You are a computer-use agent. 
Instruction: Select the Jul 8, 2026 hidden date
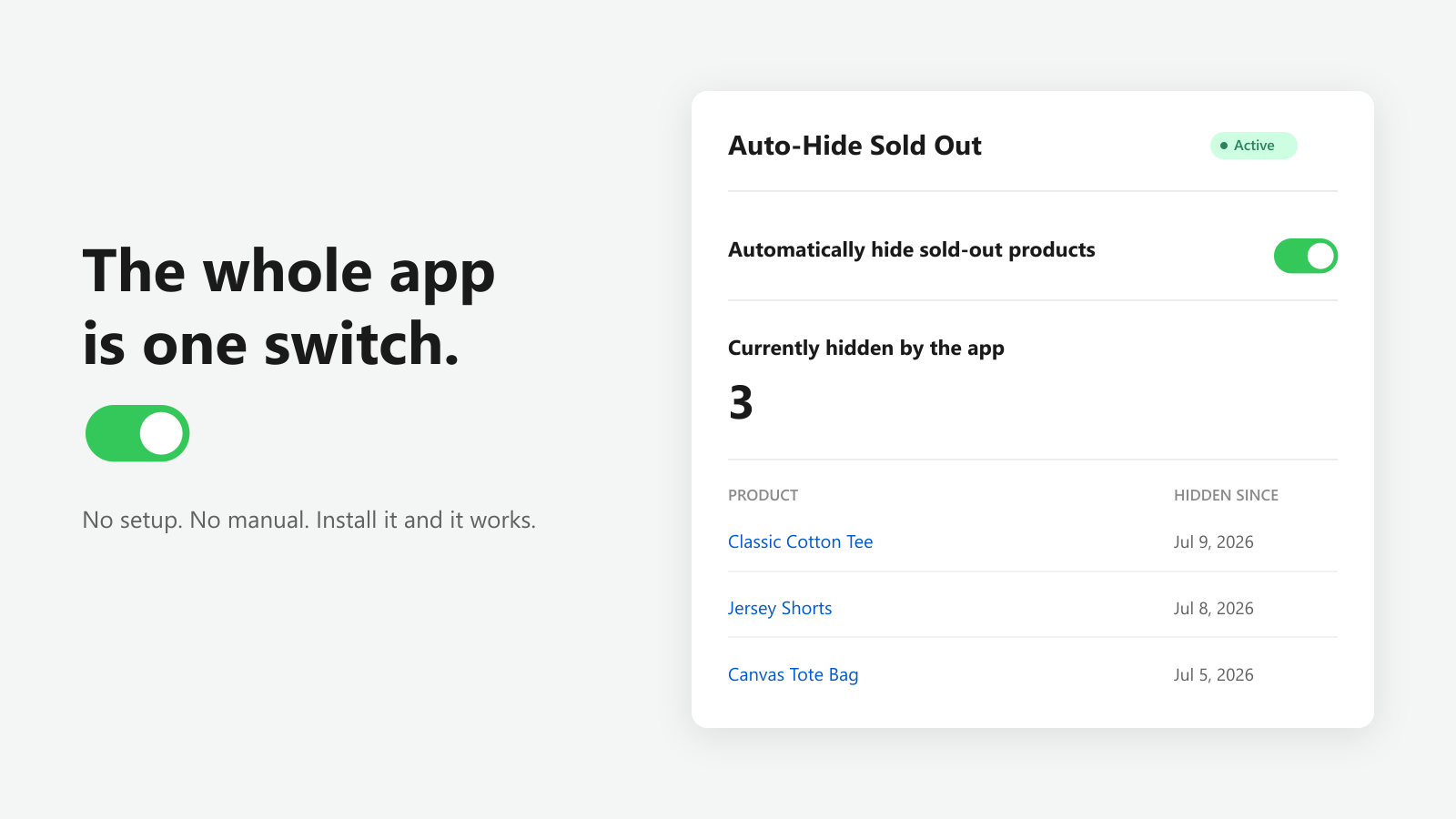[1213, 608]
